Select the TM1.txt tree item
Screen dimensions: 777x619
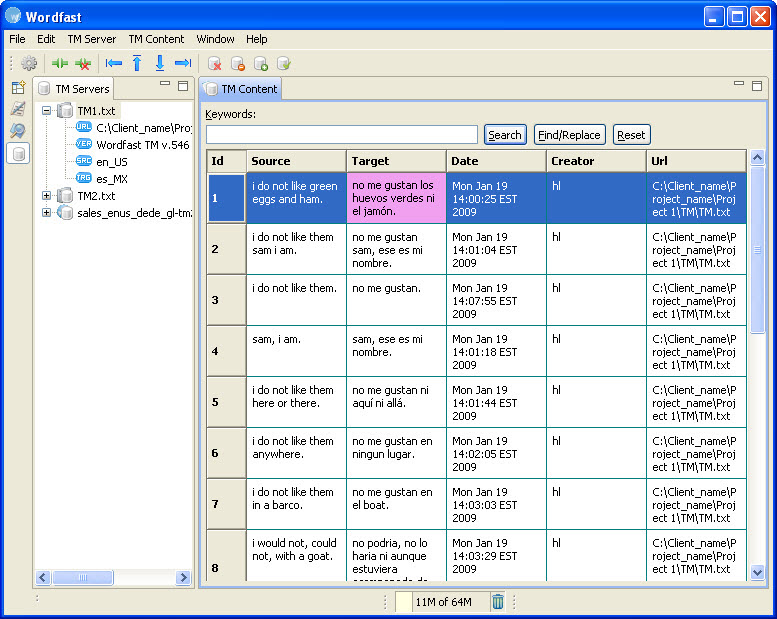(x=96, y=111)
